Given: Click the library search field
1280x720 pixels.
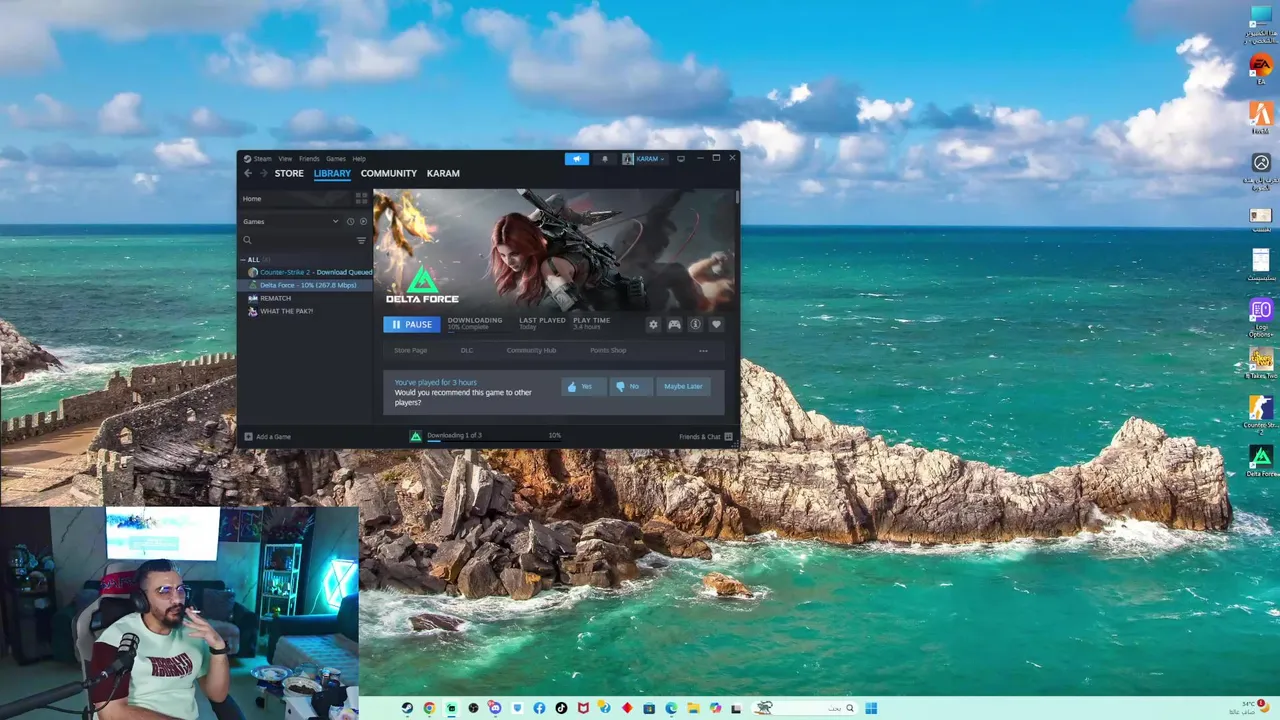Looking at the screenshot, I should pos(298,240).
